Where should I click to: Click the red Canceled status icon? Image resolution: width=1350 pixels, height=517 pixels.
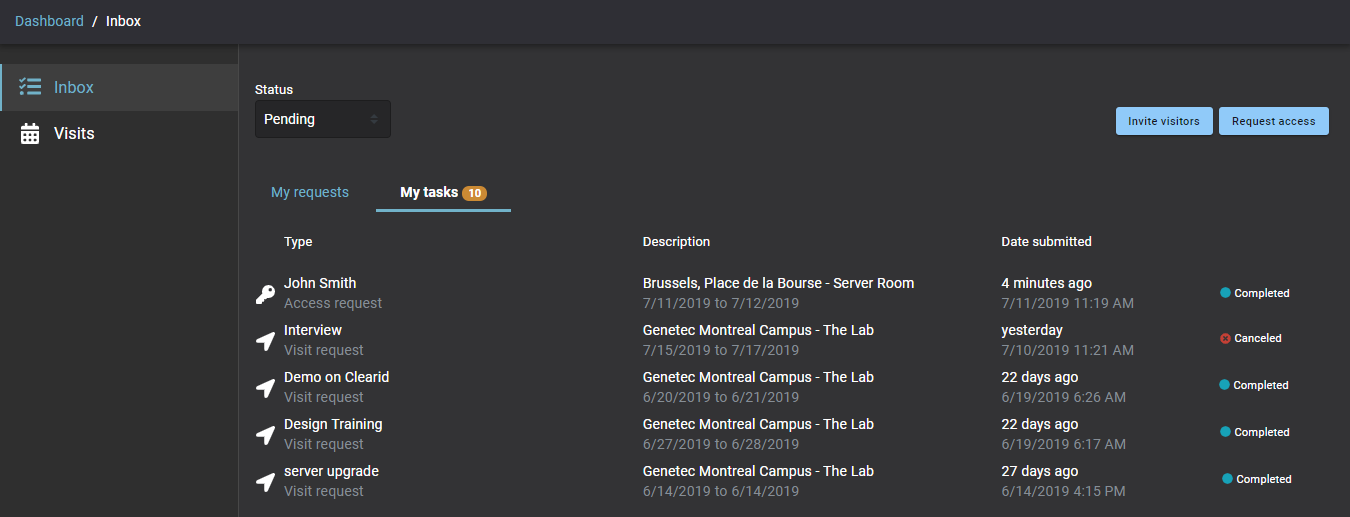point(1225,339)
